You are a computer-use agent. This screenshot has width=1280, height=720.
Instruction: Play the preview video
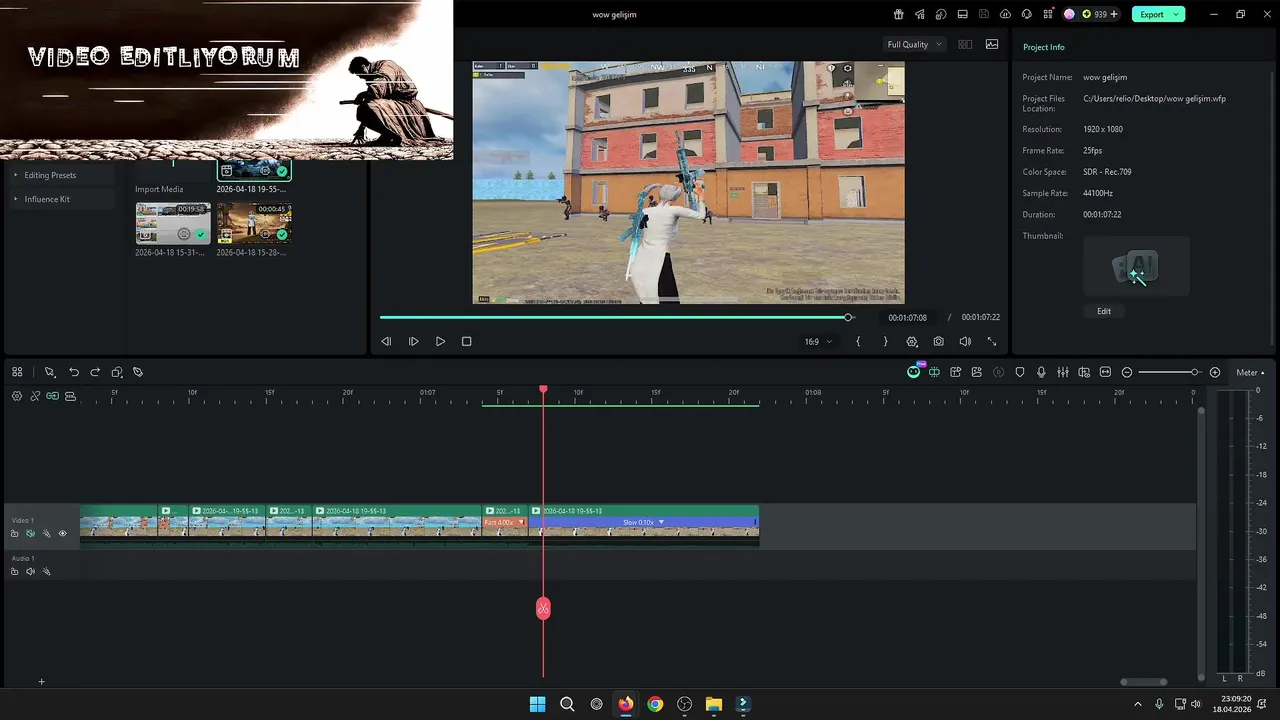pyautogui.click(x=440, y=341)
